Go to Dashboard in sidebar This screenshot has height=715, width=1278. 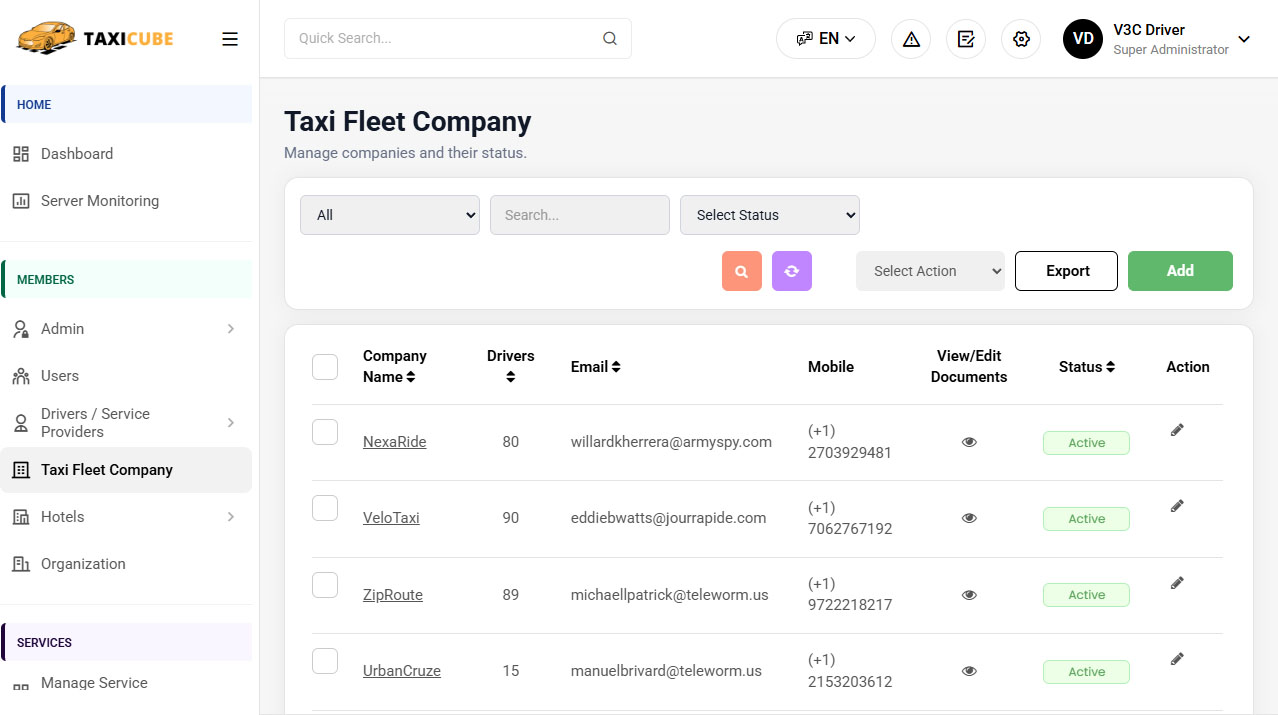(126, 154)
